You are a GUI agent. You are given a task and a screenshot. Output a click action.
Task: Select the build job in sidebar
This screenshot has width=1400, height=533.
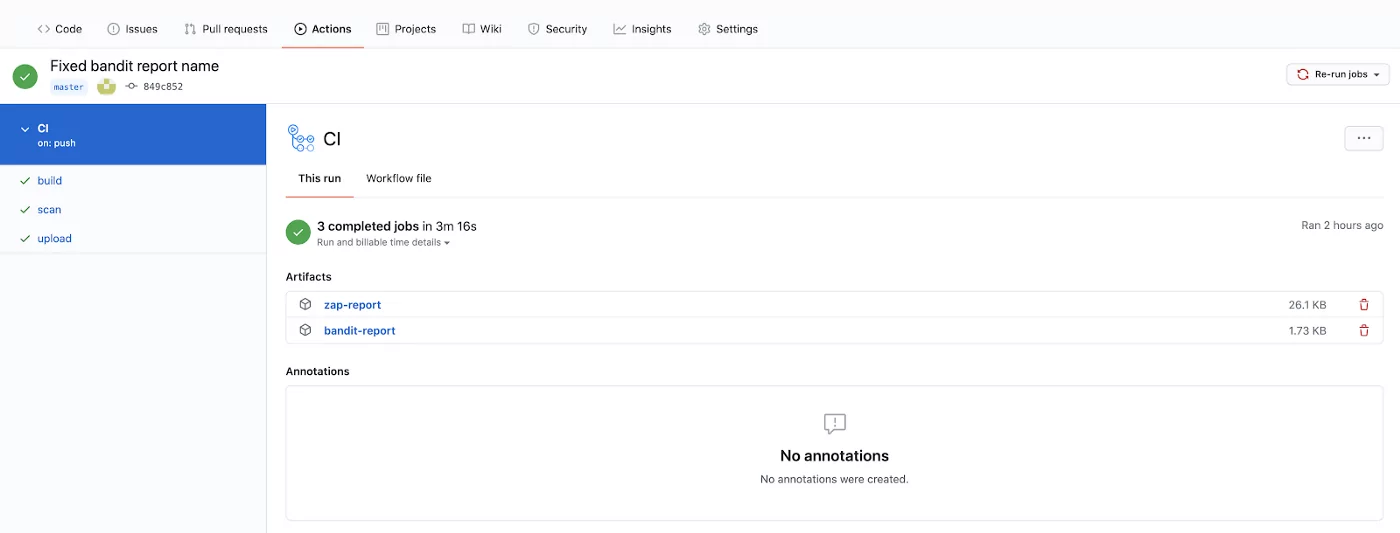(x=49, y=181)
